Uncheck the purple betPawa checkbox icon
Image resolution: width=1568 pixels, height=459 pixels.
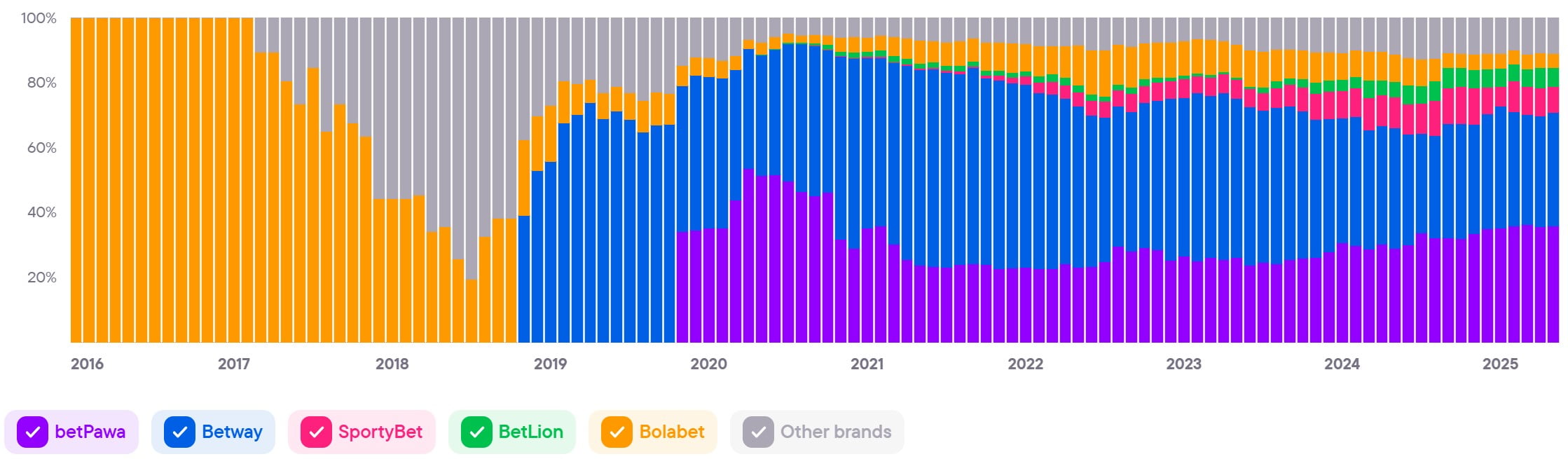(x=32, y=432)
